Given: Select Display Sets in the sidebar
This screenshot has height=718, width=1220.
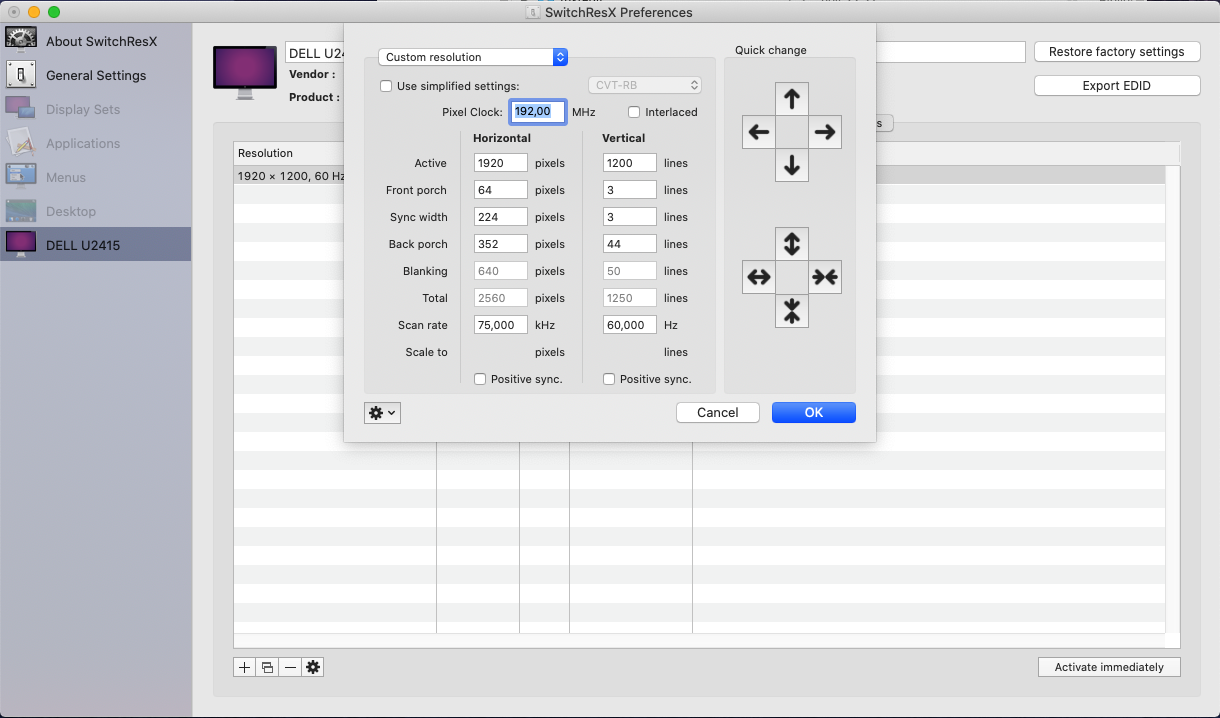Looking at the screenshot, I should coord(83,109).
